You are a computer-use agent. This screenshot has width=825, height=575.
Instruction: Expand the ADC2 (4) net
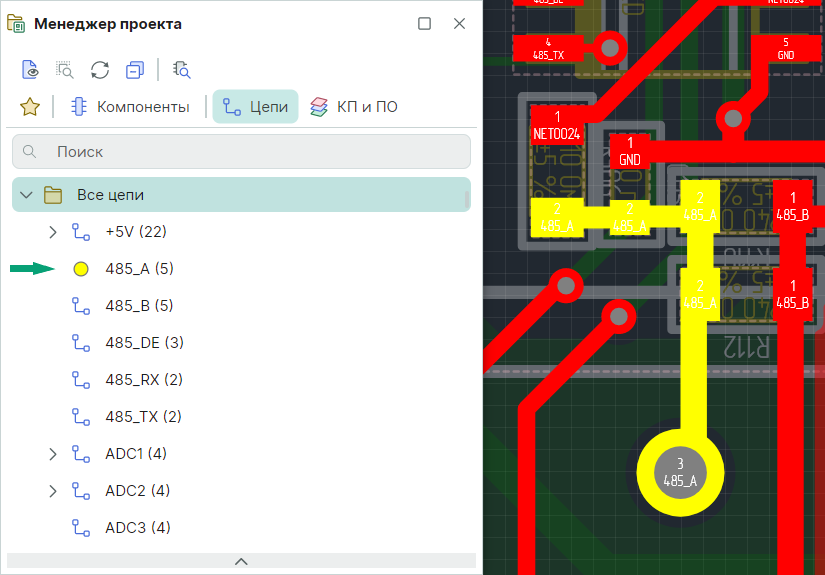pos(53,491)
